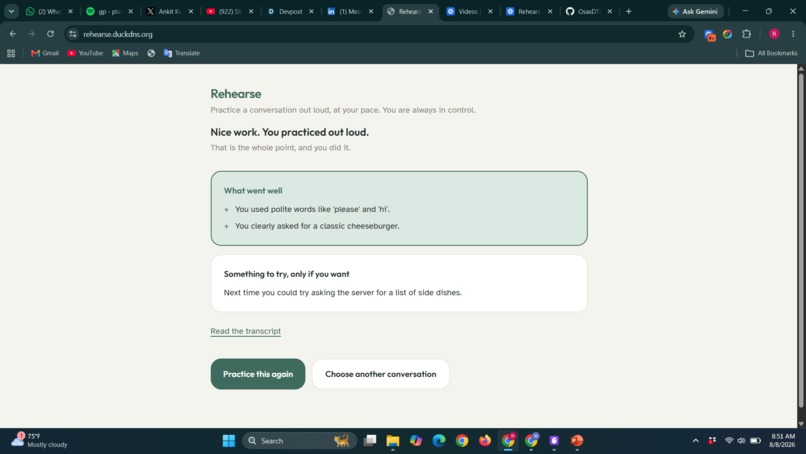Image resolution: width=806 pixels, height=454 pixels.
Task: Open the volume control in tray
Action: (x=741, y=441)
